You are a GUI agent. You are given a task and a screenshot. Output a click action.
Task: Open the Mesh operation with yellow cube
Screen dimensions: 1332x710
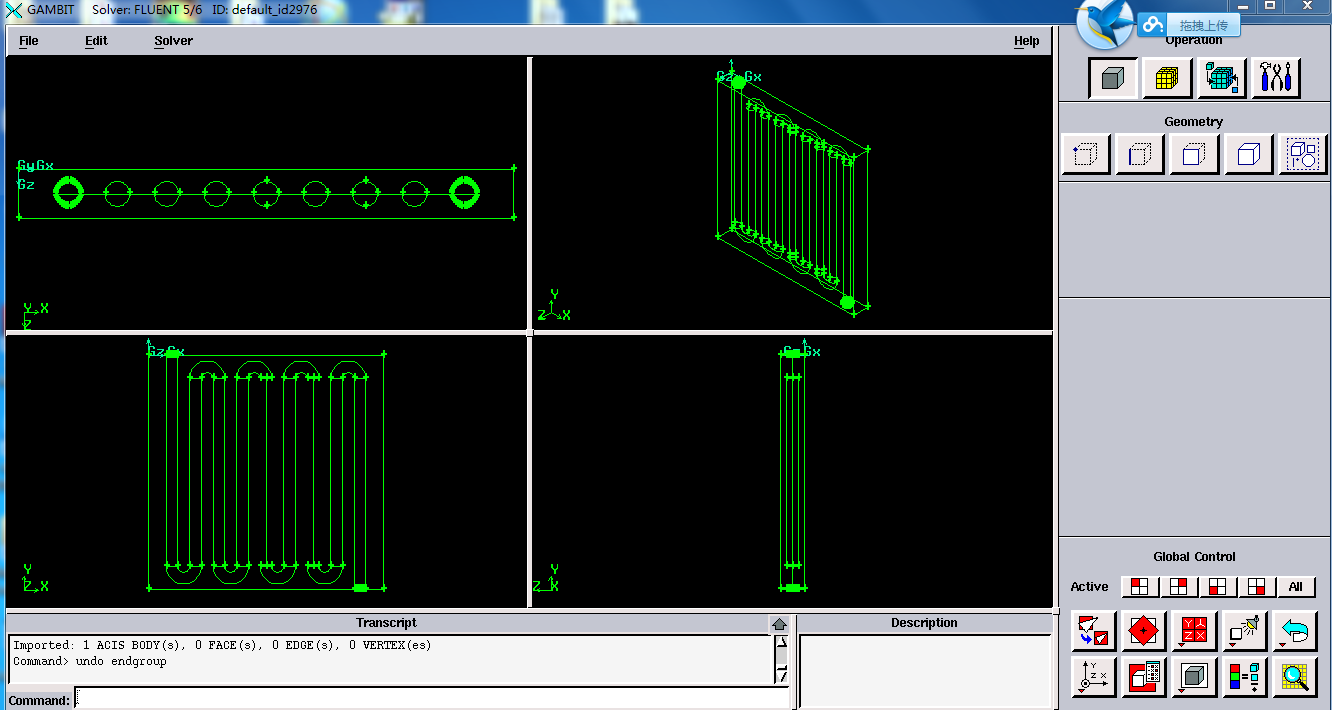1167,78
